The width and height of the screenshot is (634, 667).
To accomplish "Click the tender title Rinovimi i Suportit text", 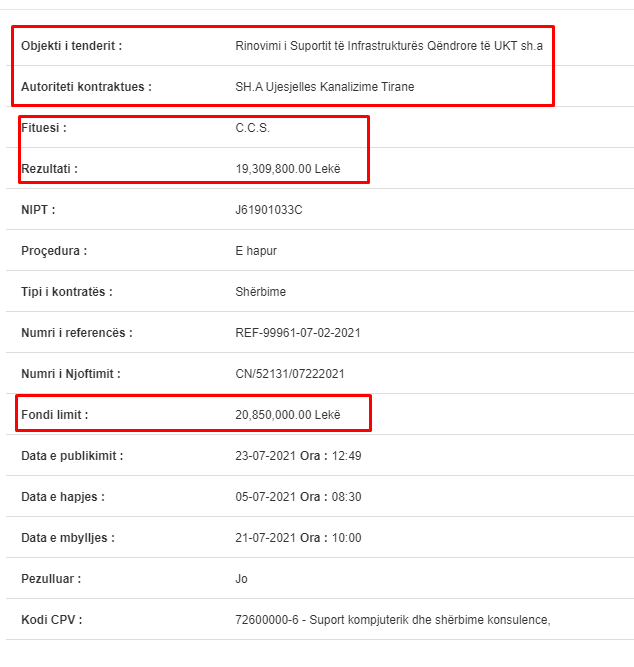I will point(389,46).
